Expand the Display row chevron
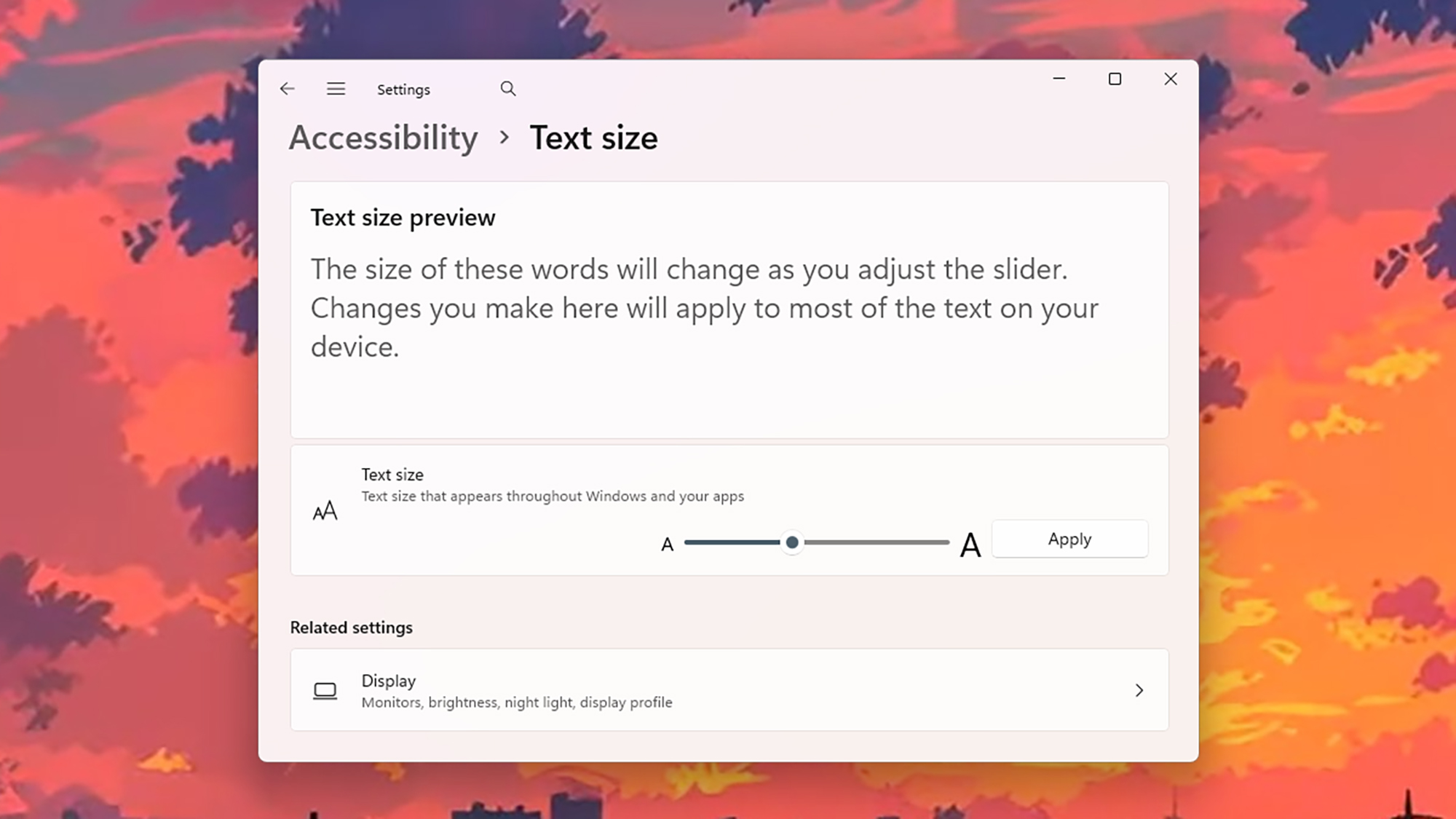 pyautogui.click(x=1139, y=690)
